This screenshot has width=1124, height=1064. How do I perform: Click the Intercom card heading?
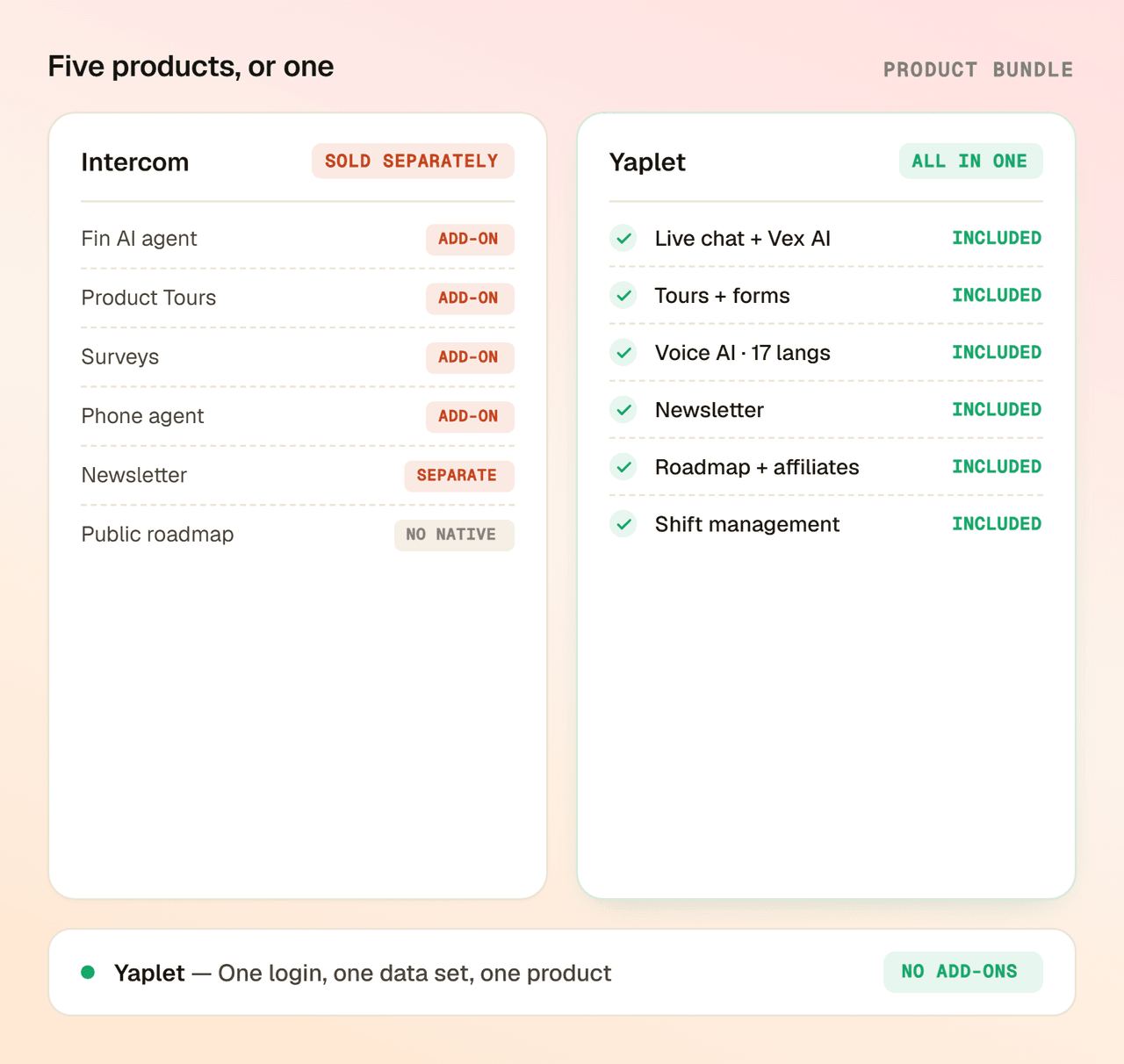[x=135, y=162]
